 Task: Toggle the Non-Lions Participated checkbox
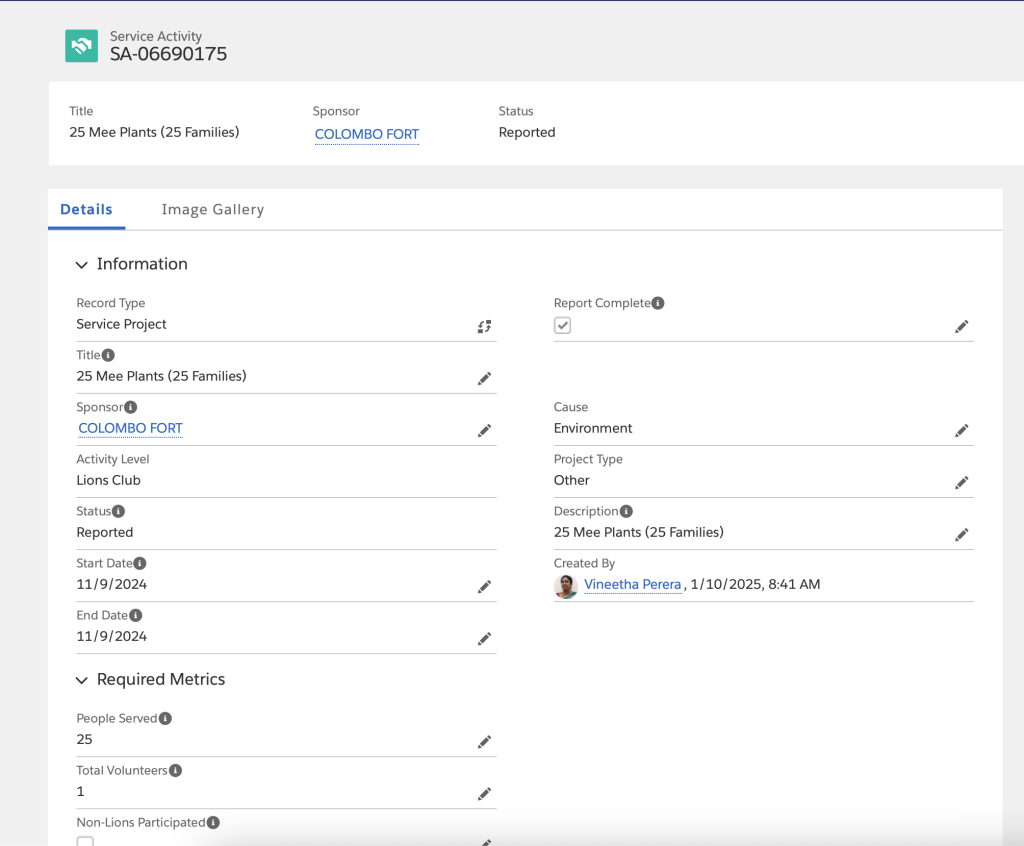pos(85,841)
